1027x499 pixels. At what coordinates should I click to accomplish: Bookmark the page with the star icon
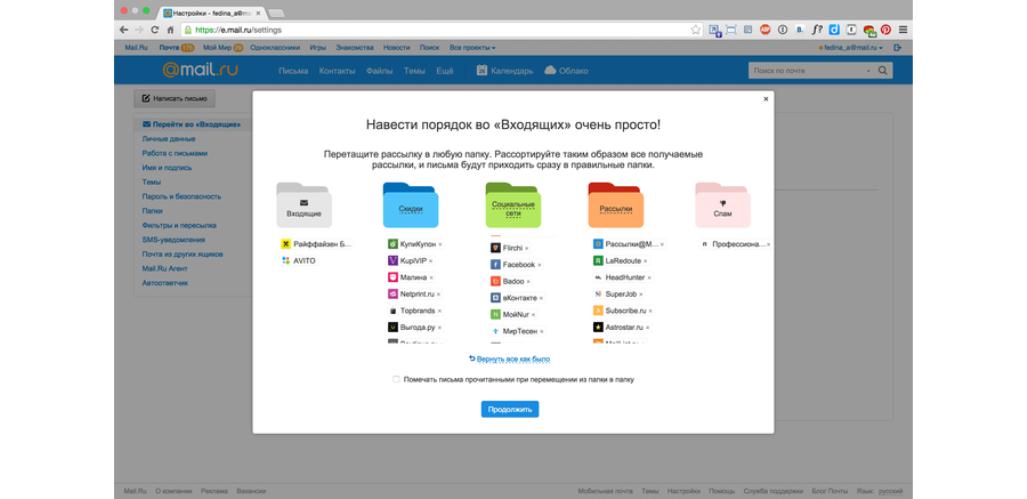[696, 30]
